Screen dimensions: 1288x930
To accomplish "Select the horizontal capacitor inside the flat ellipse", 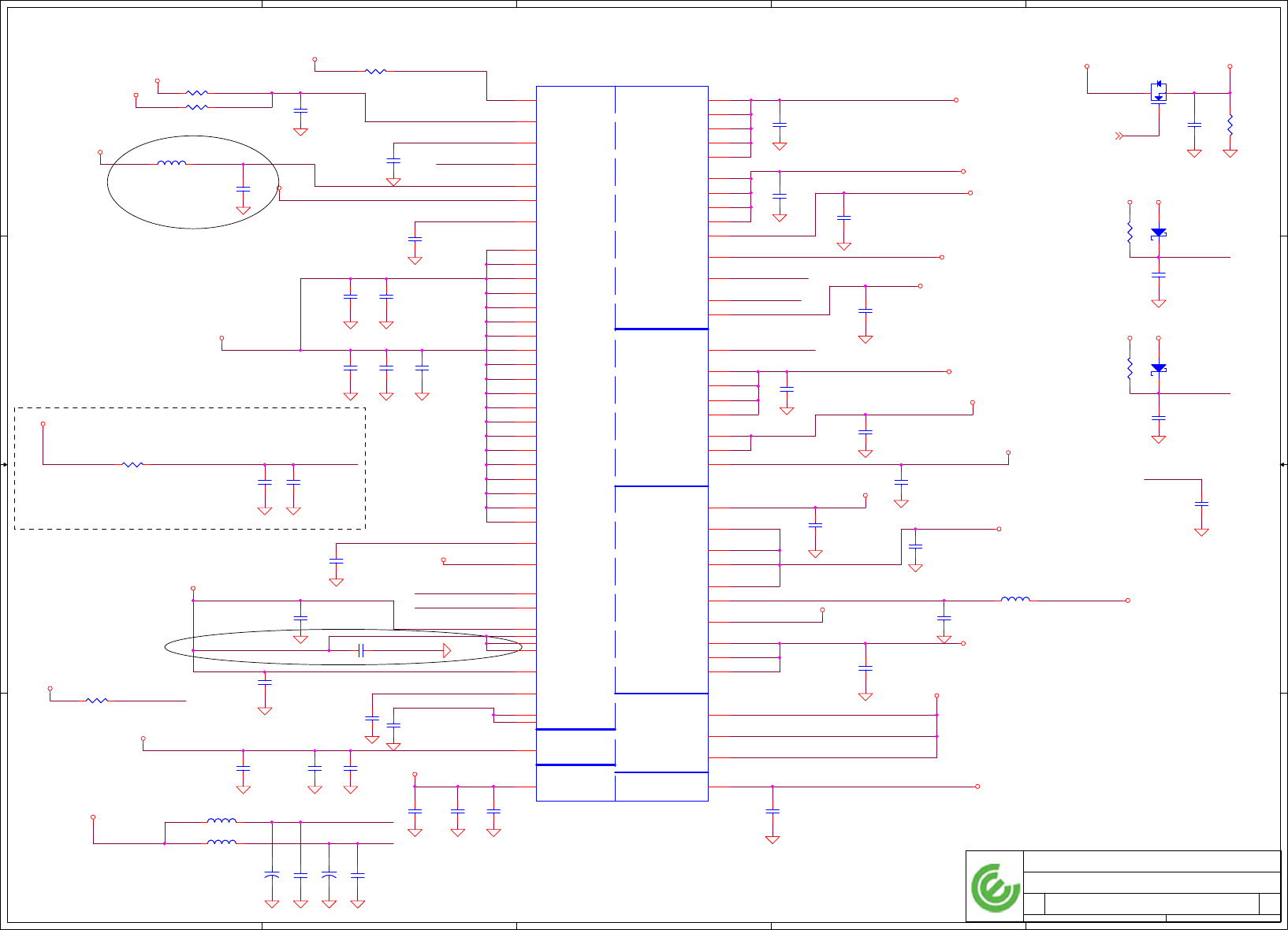I will [x=360, y=650].
